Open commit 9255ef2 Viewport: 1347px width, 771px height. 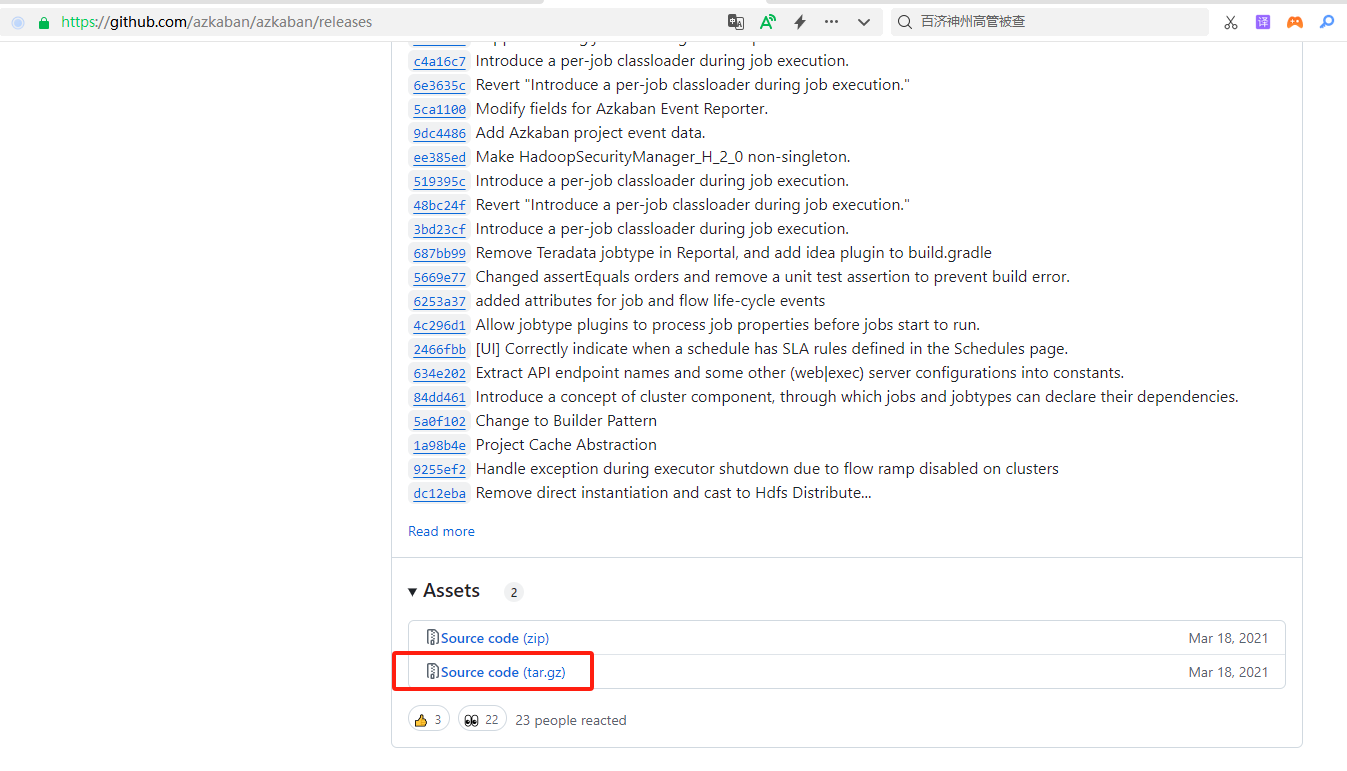click(440, 470)
